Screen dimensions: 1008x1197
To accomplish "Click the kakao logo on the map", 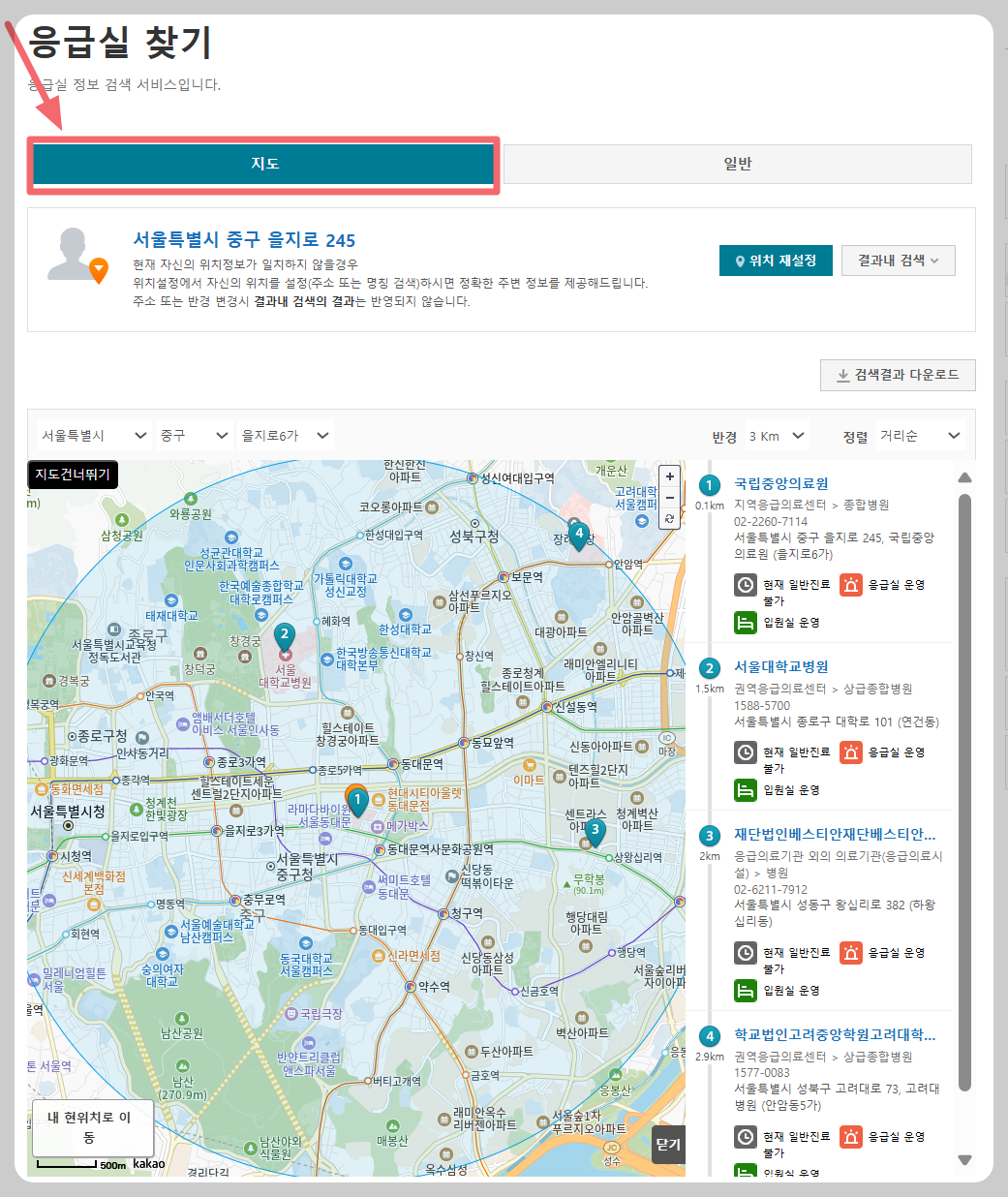I will [149, 1163].
